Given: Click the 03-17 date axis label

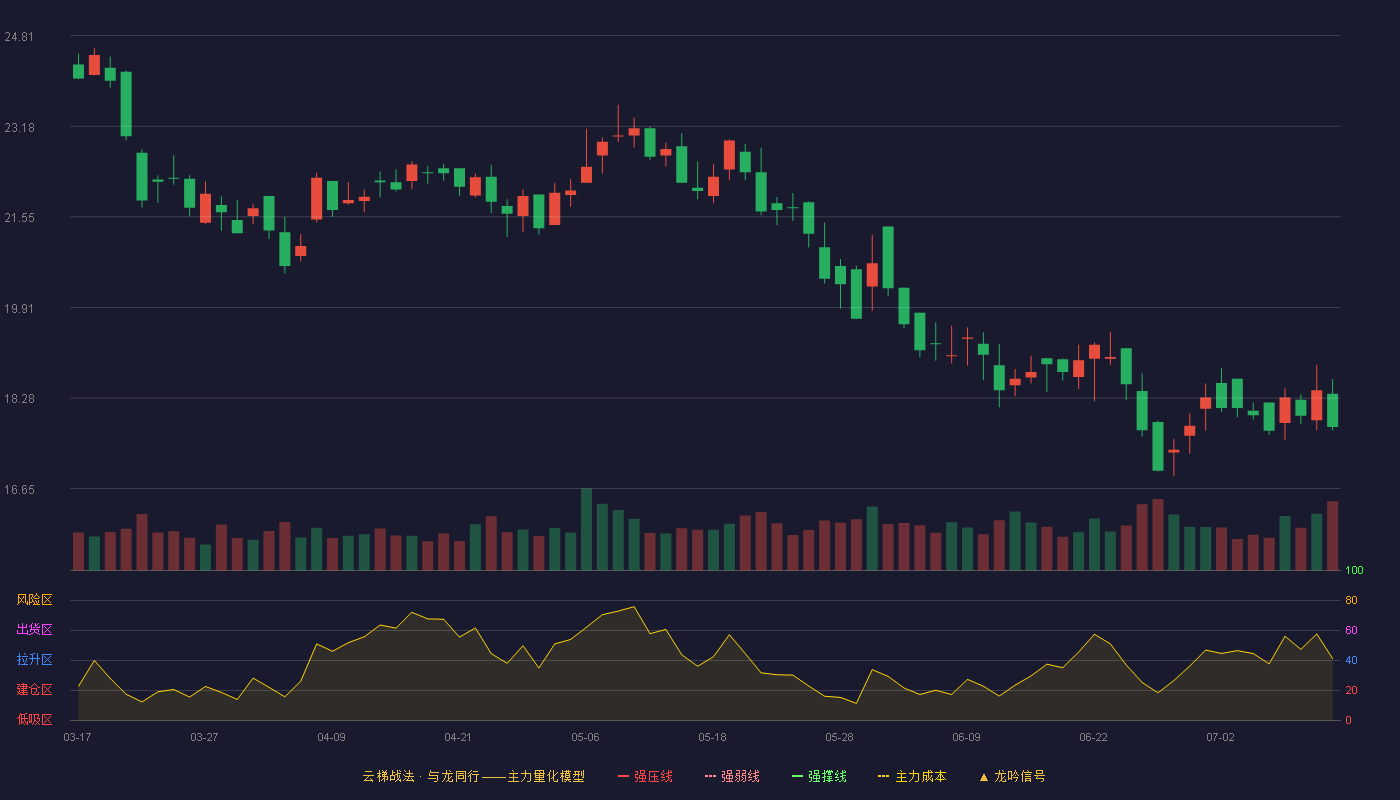Looking at the screenshot, I should [77, 737].
